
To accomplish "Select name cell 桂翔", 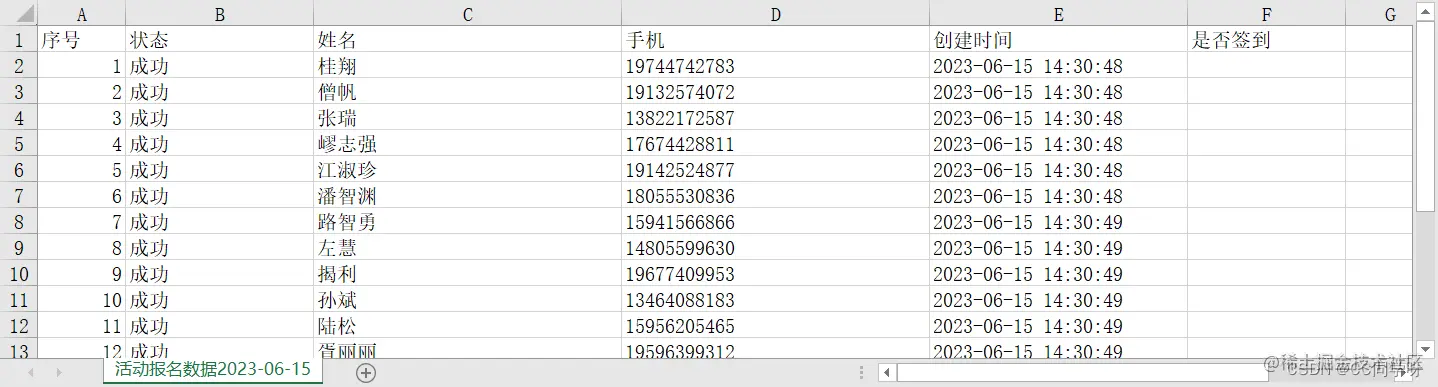I will (468, 66).
